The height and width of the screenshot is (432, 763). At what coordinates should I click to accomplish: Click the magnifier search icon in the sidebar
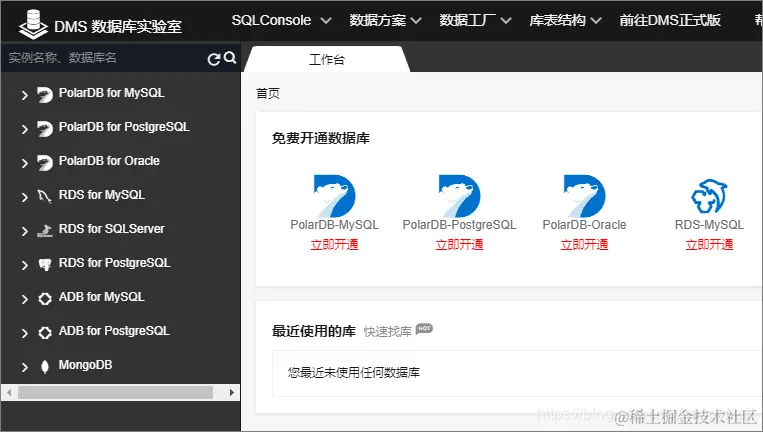[x=230, y=57]
